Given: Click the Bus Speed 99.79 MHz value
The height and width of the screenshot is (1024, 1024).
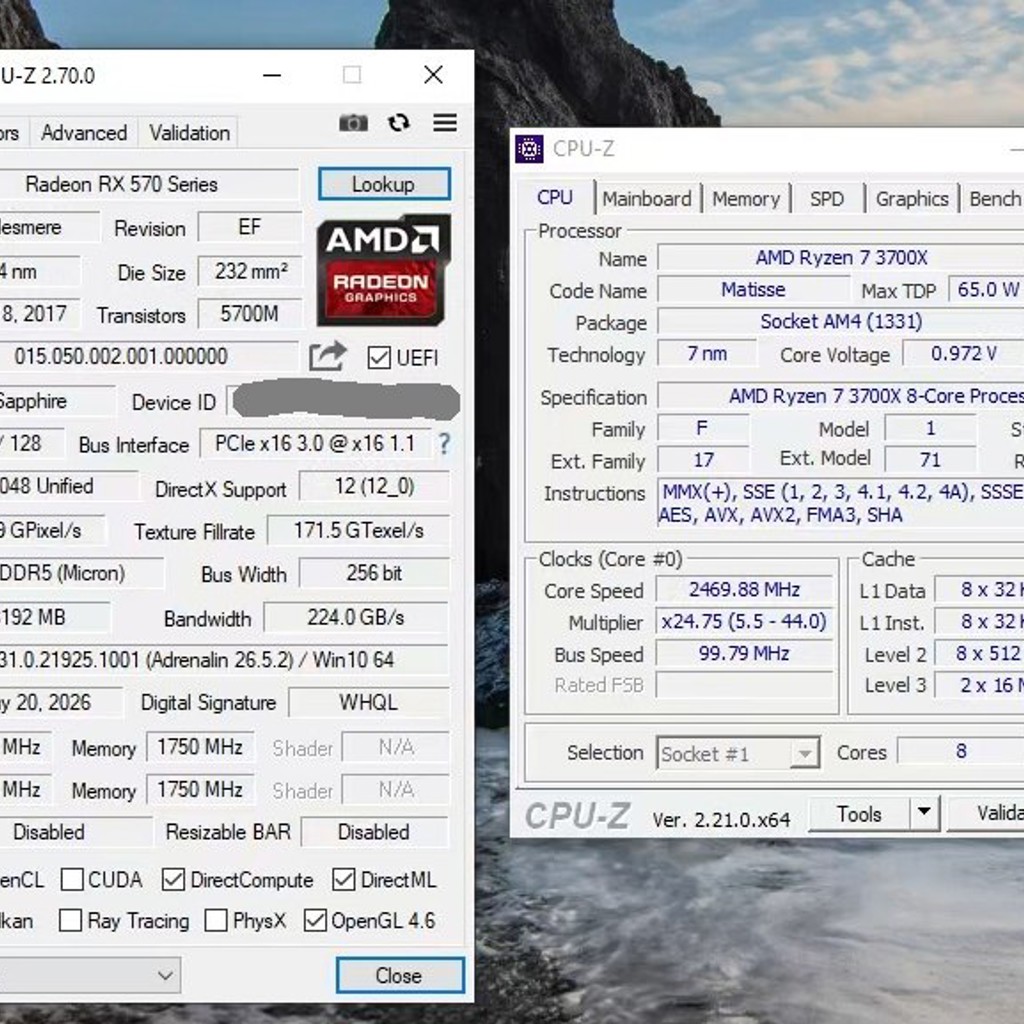Looking at the screenshot, I should [x=744, y=653].
